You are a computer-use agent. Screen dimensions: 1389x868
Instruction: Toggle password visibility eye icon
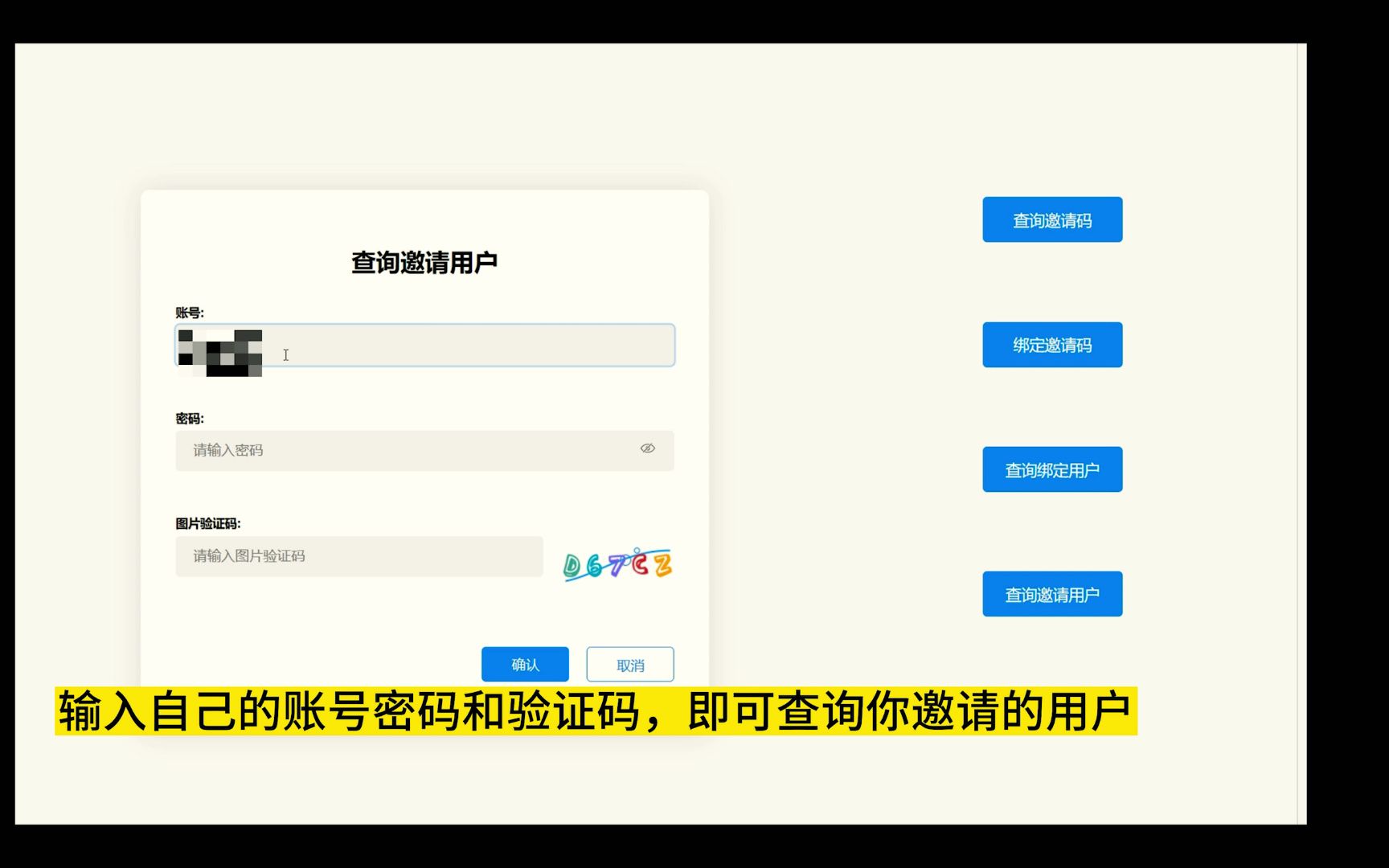click(x=648, y=448)
